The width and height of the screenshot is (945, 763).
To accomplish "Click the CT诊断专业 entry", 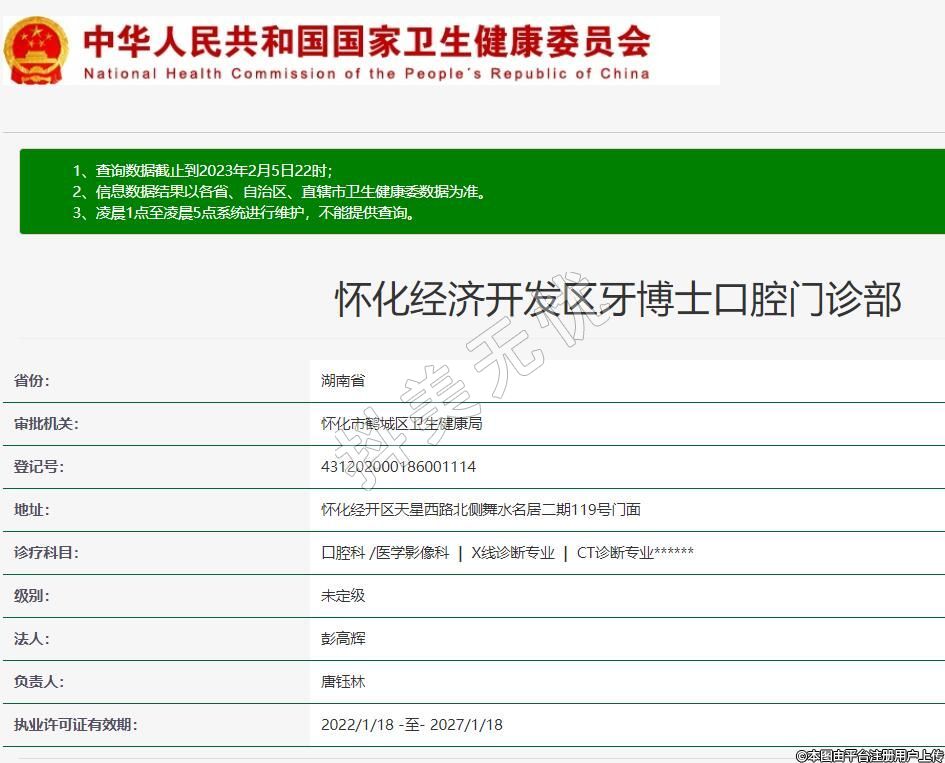I will [614, 553].
